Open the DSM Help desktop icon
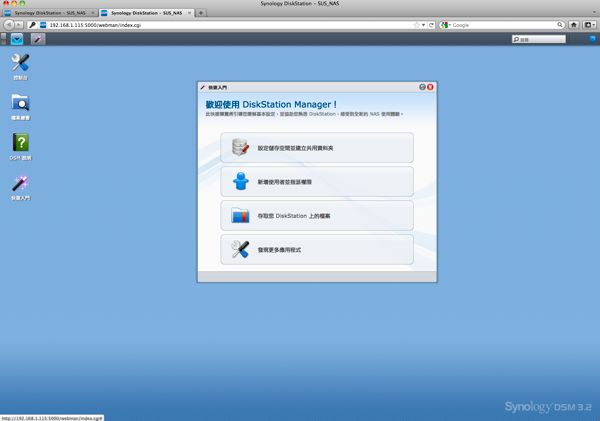The height and width of the screenshot is (421, 600). click(x=20, y=147)
